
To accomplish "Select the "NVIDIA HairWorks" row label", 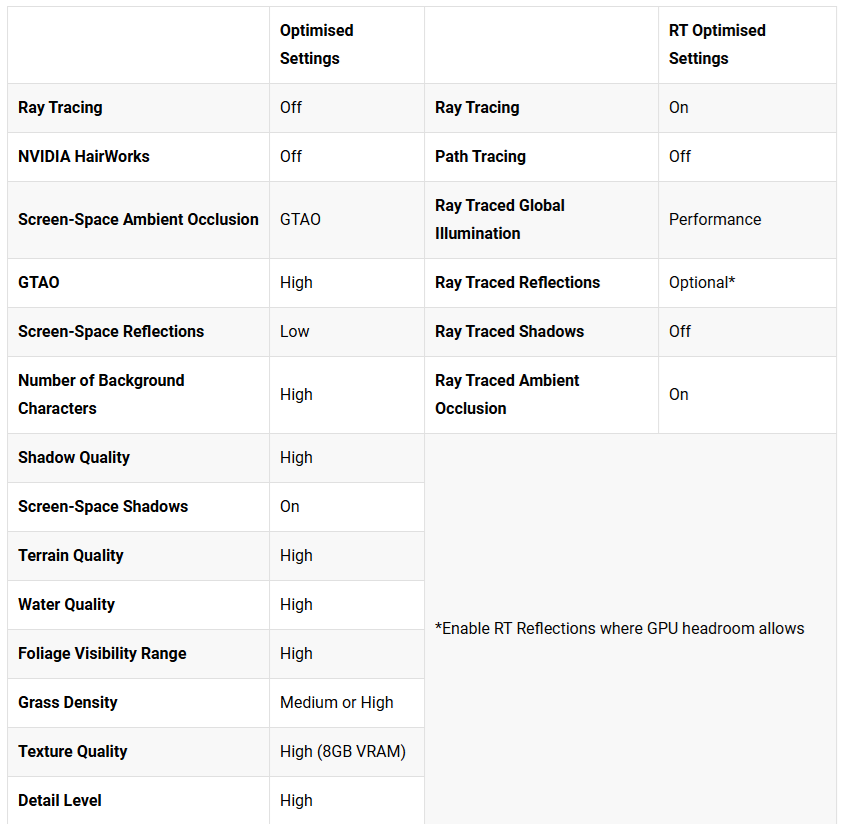I will (84, 156).
